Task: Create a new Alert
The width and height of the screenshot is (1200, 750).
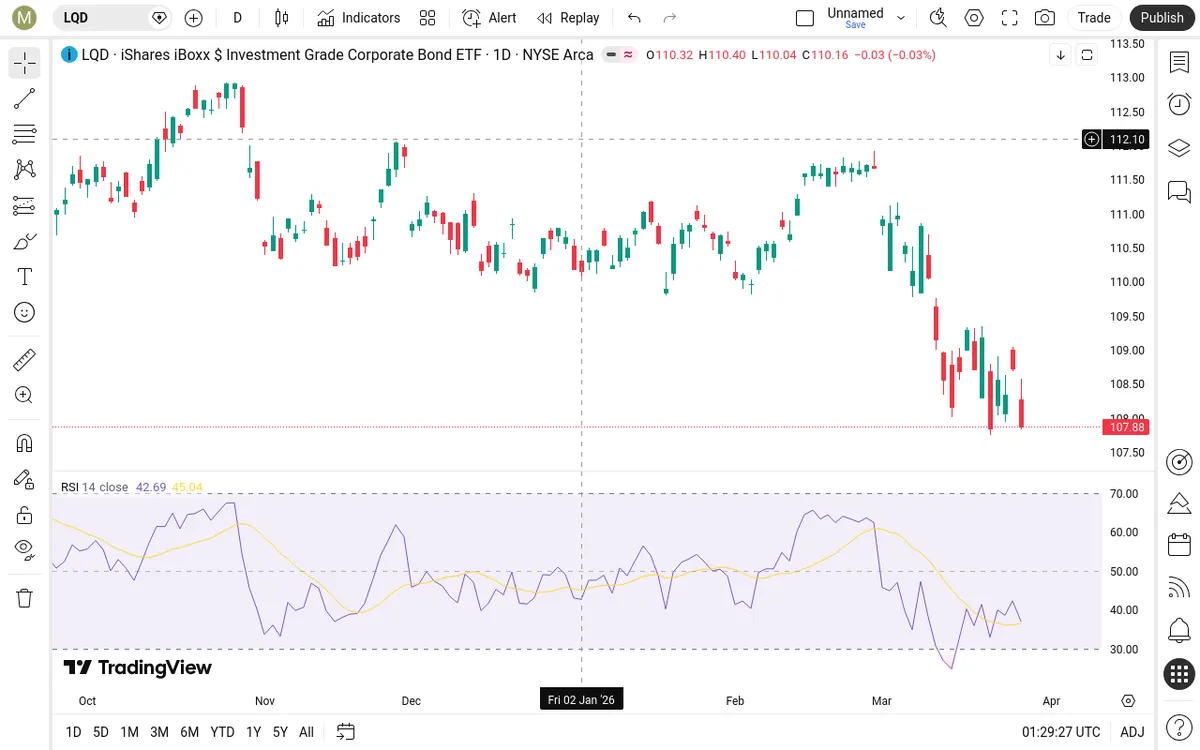Action: (x=490, y=18)
